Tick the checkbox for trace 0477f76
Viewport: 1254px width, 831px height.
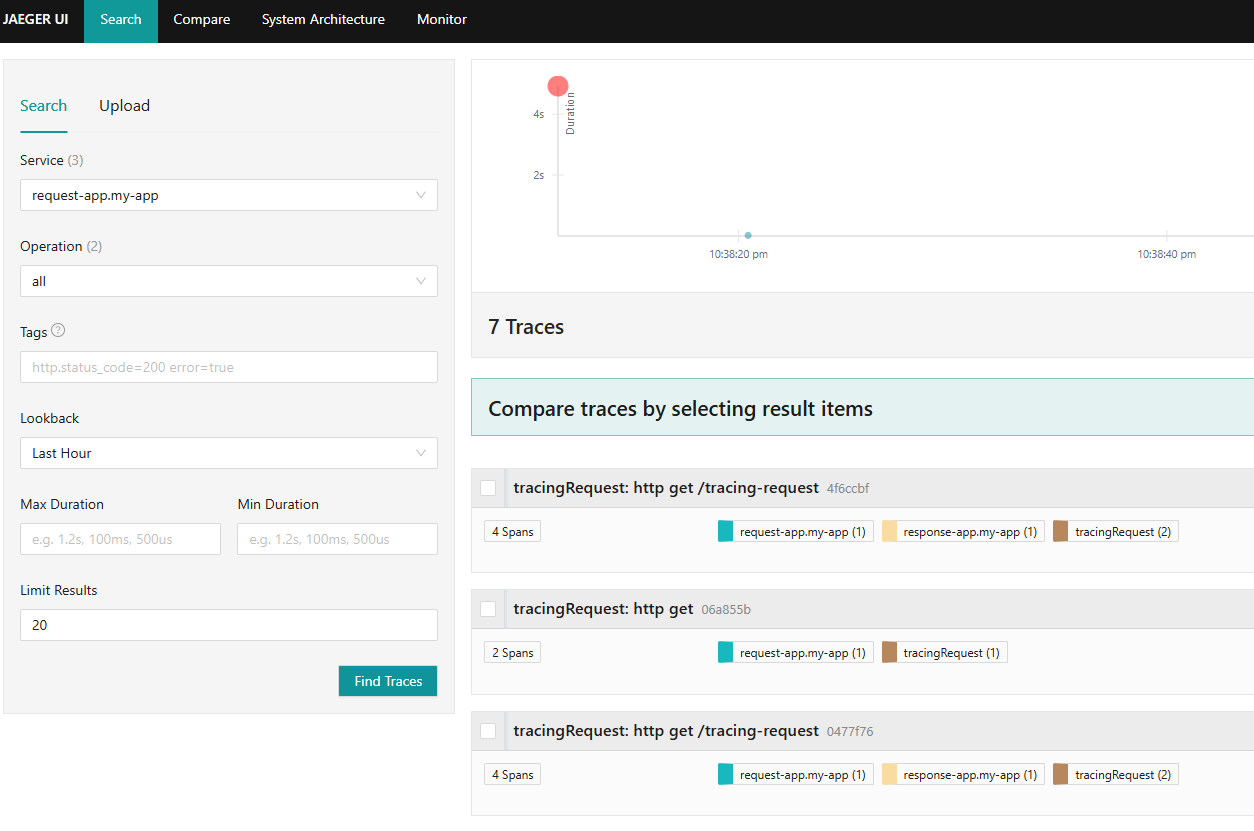click(488, 731)
